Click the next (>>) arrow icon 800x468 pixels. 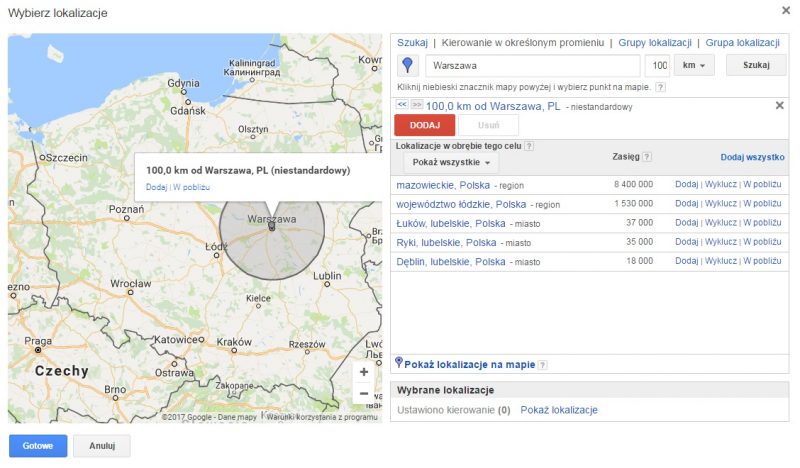[x=416, y=104]
